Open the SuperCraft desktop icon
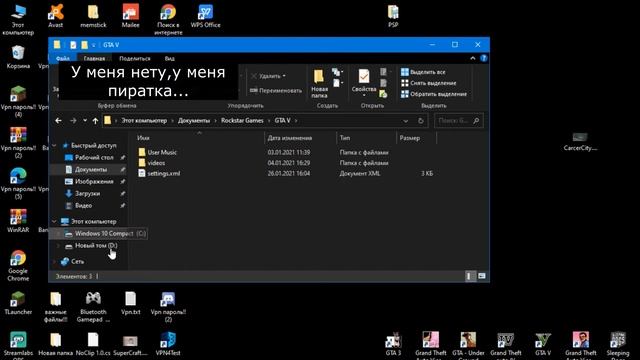 130,344
